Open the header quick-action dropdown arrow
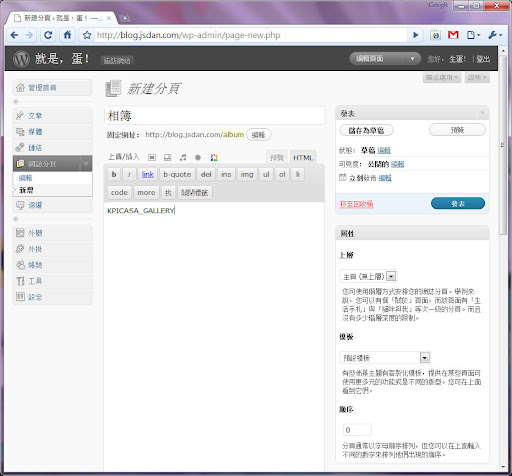 click(413, 59)
